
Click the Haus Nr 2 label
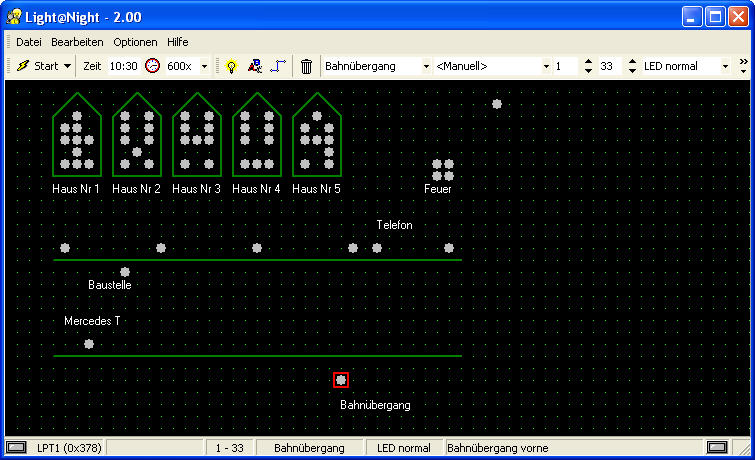click(136, 189)
